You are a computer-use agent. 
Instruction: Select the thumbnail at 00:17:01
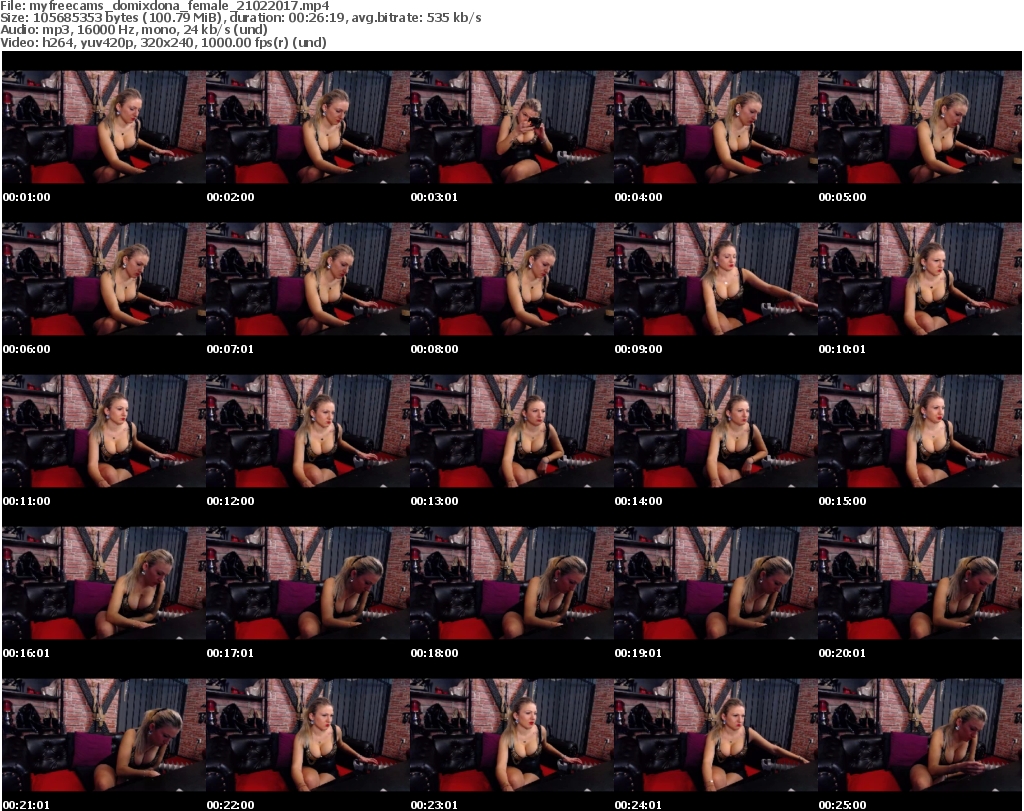(308, 584)
